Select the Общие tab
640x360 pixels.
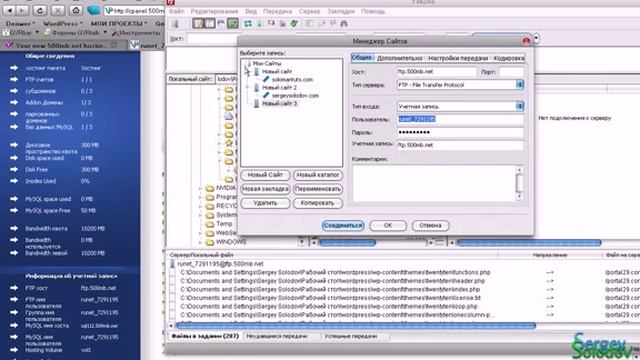click(362, 58)
